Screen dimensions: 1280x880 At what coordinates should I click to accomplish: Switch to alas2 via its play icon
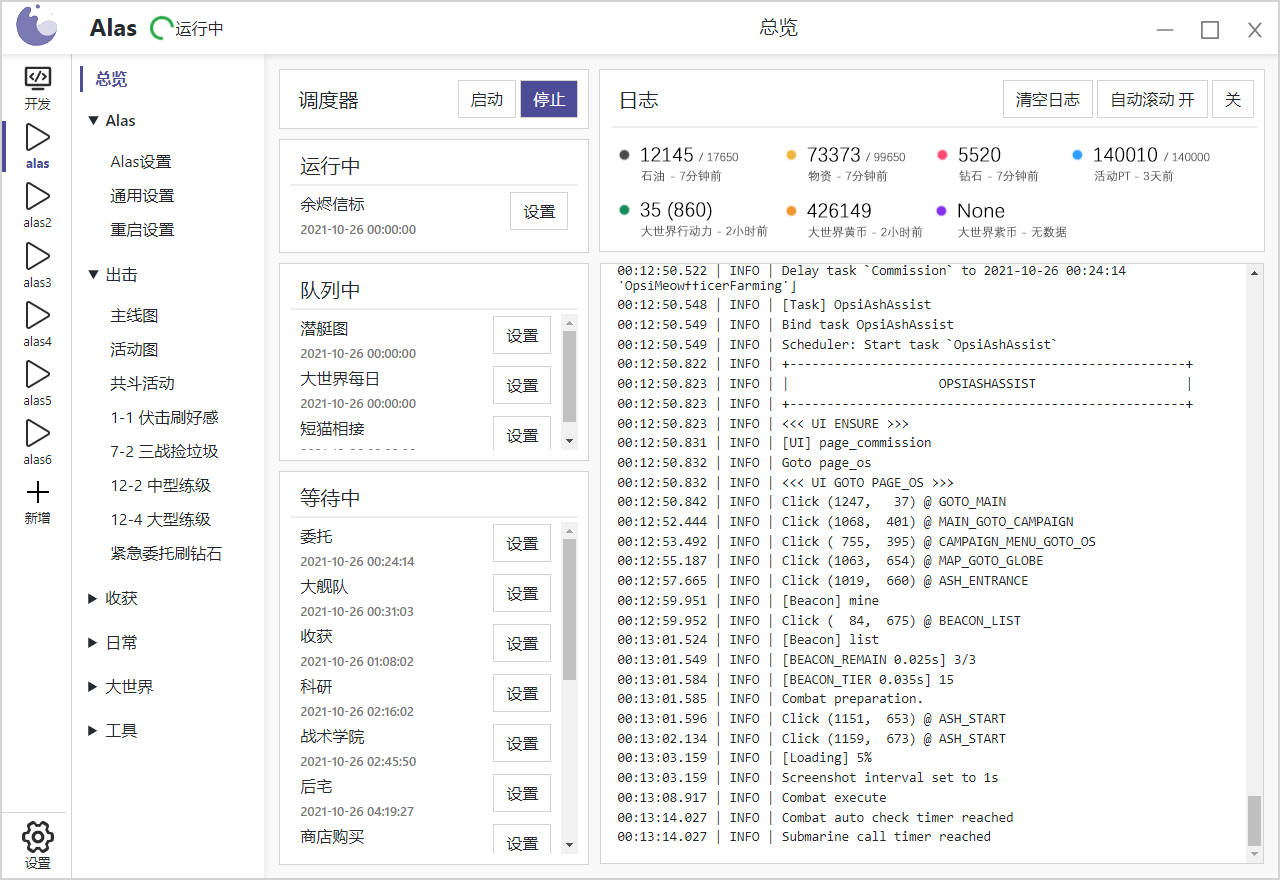(x=37, y=196)
